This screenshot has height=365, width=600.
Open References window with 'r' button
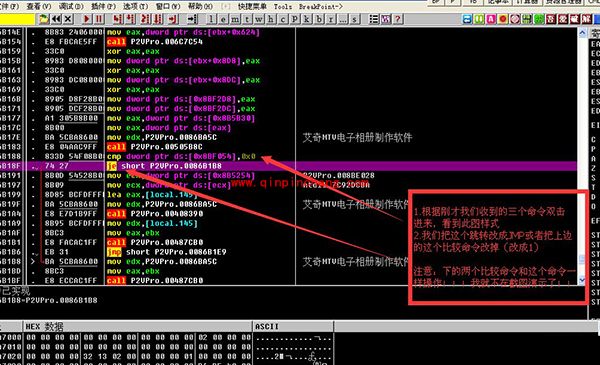[331, 19]
